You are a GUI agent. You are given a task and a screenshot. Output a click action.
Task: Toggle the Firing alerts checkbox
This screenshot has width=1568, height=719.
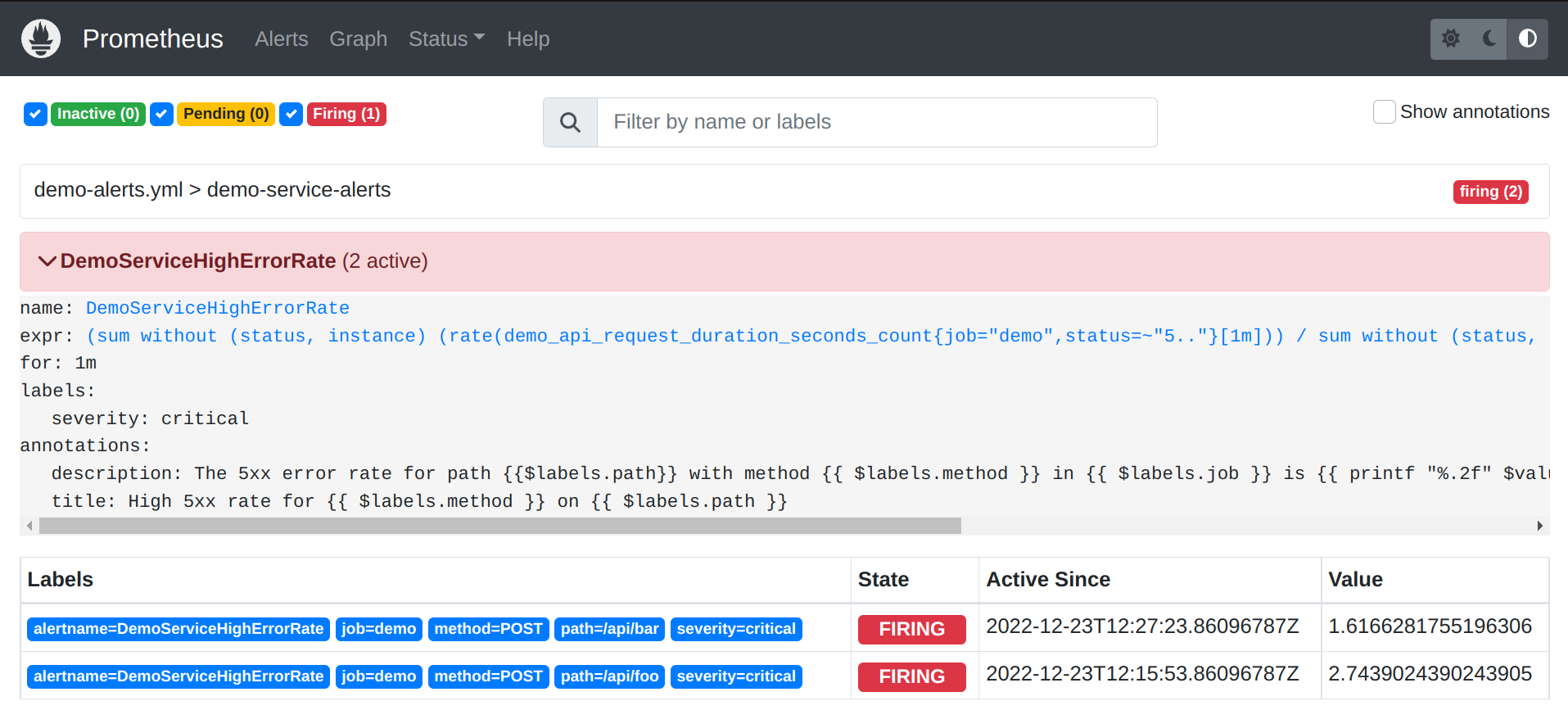click(x=291, y=114)
